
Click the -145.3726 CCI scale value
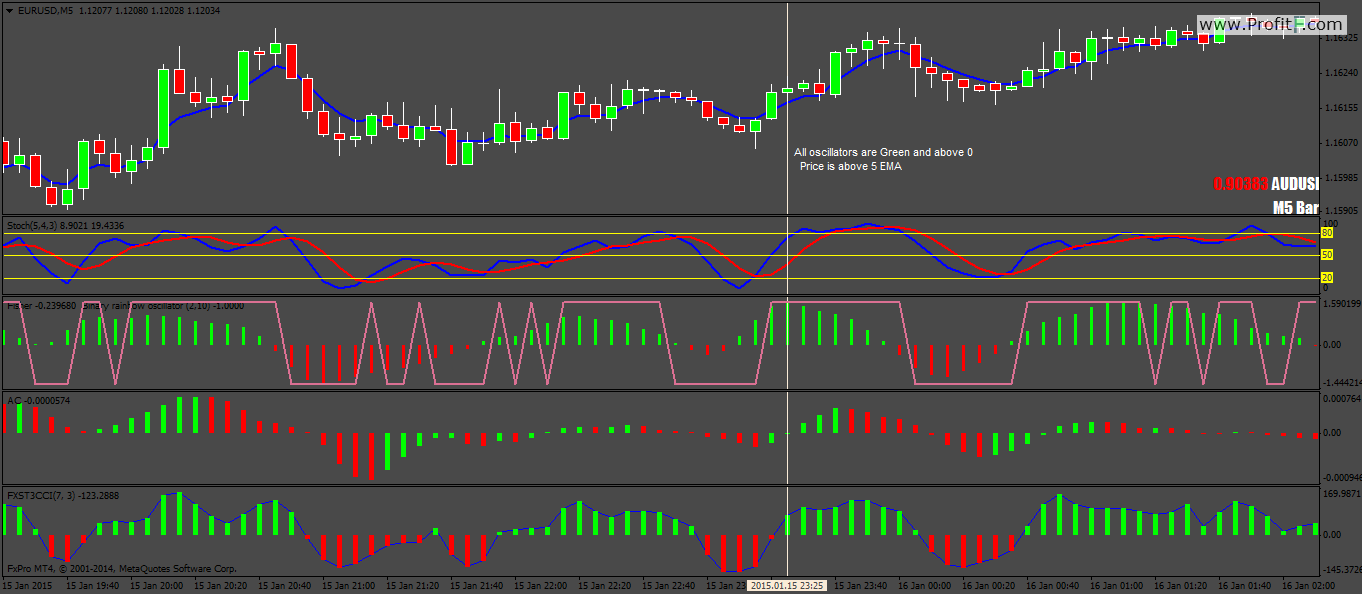pyautogui.click(x=1341, y=569)
